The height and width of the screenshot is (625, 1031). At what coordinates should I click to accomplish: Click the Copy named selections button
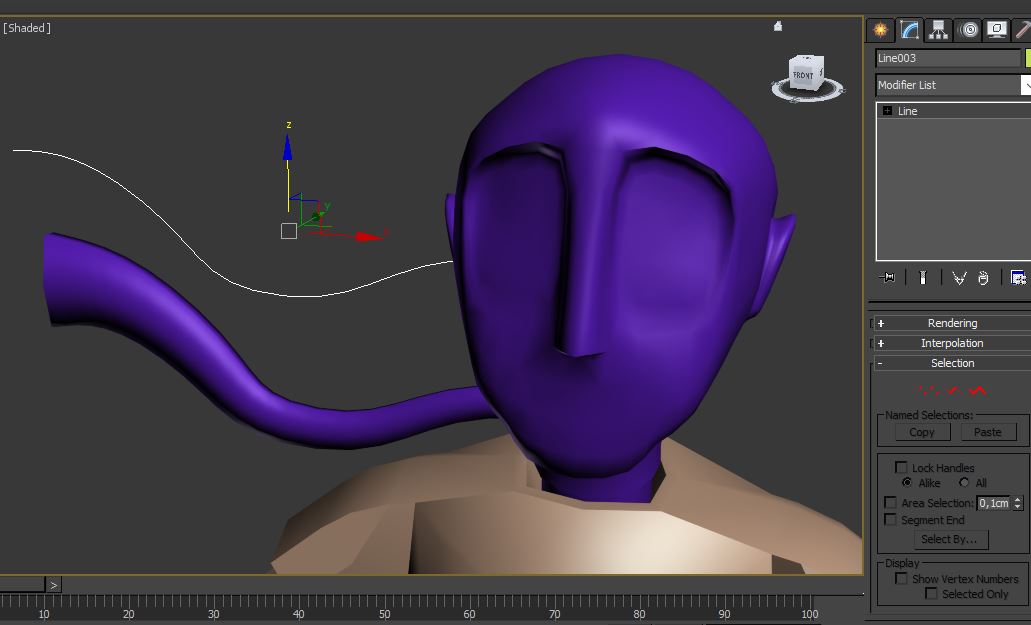tap(921, 432)
